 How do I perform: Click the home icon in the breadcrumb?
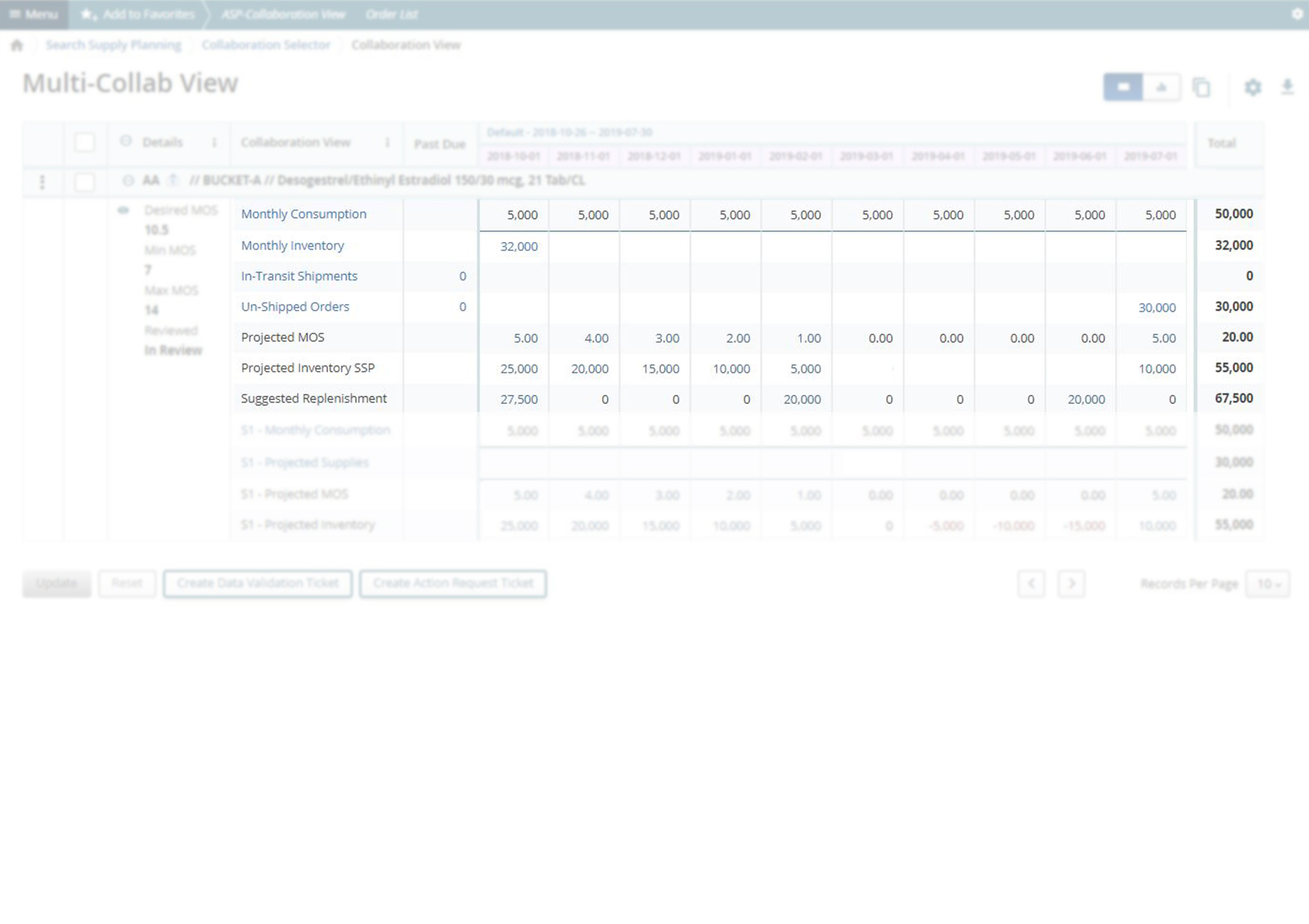point(16,45)
